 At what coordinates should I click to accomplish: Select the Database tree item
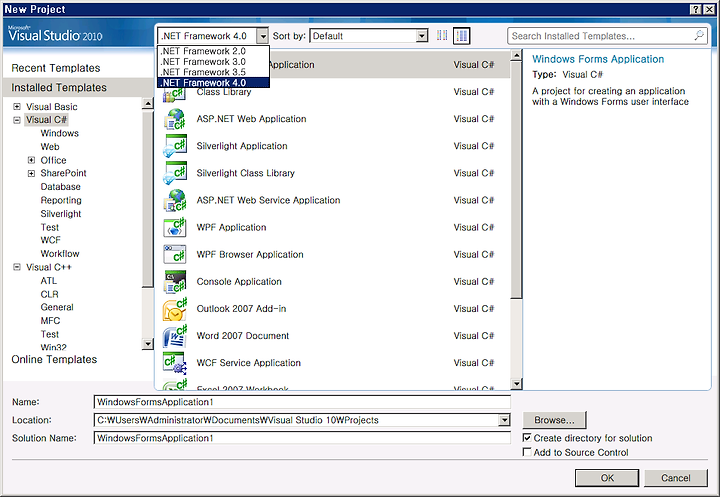pos(60,187)
